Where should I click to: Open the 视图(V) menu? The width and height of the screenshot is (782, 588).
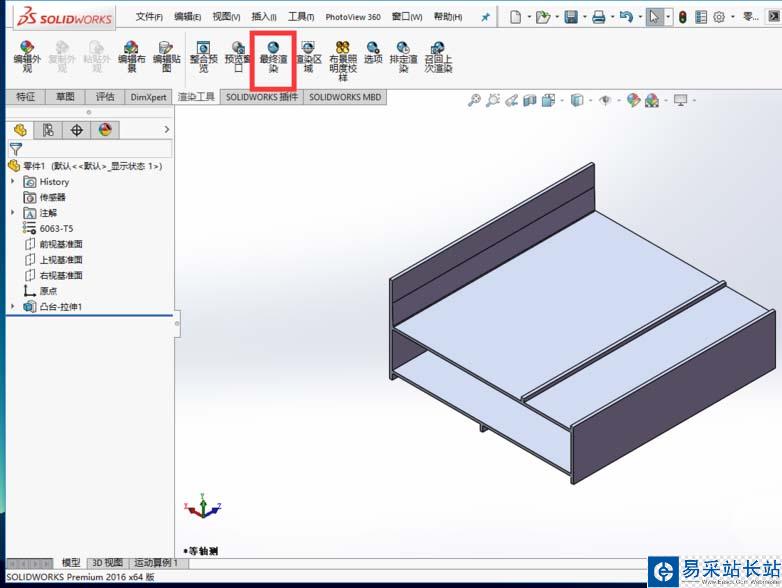[226, 17]
